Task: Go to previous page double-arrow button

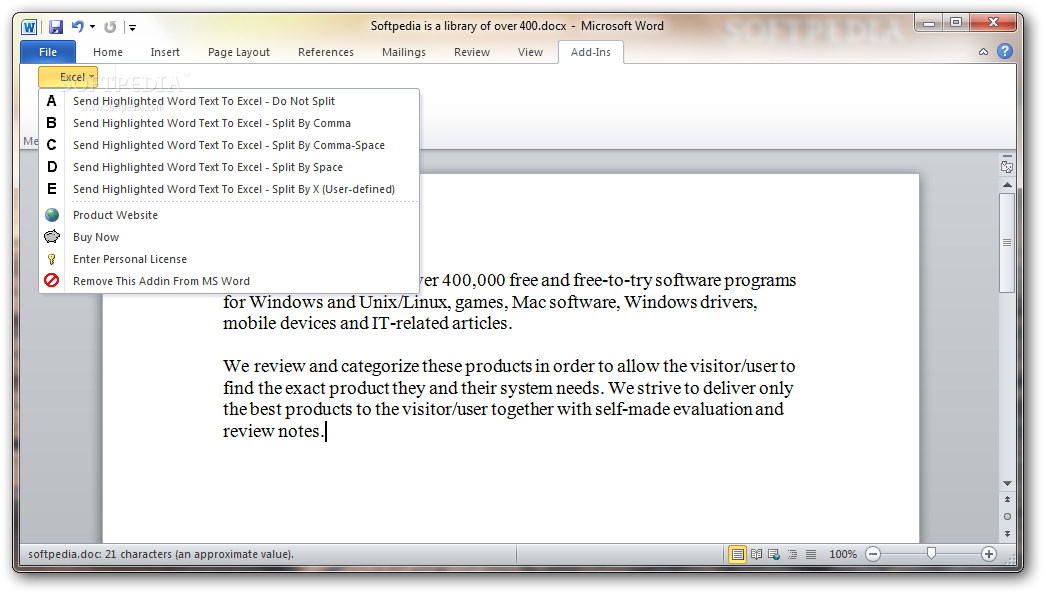Action: point(1007,499)
